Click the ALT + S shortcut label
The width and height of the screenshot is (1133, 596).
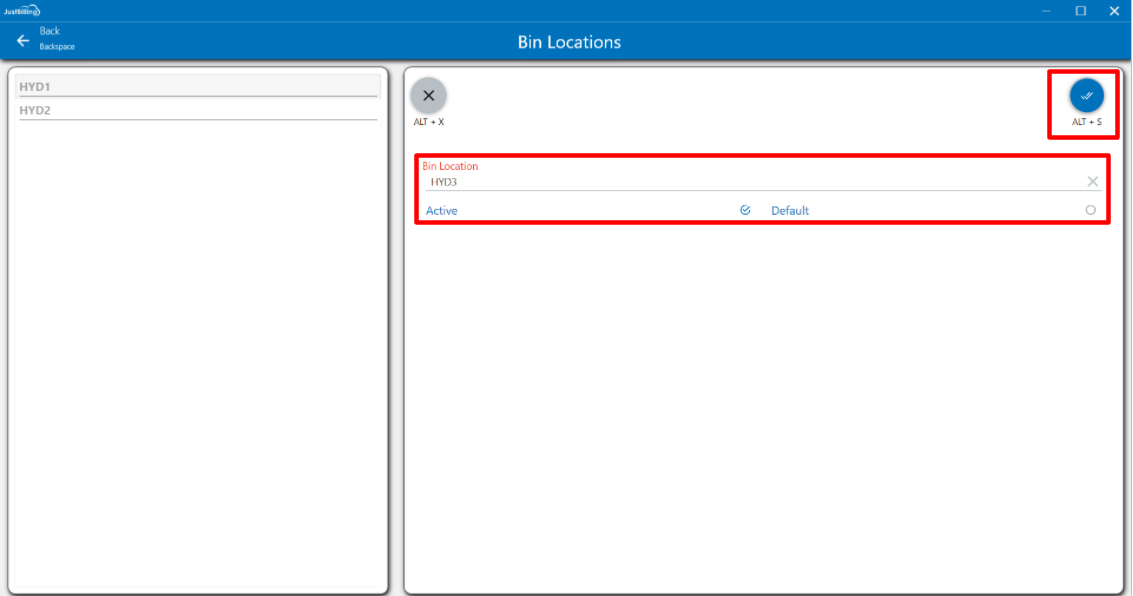tap(1086, 122)
